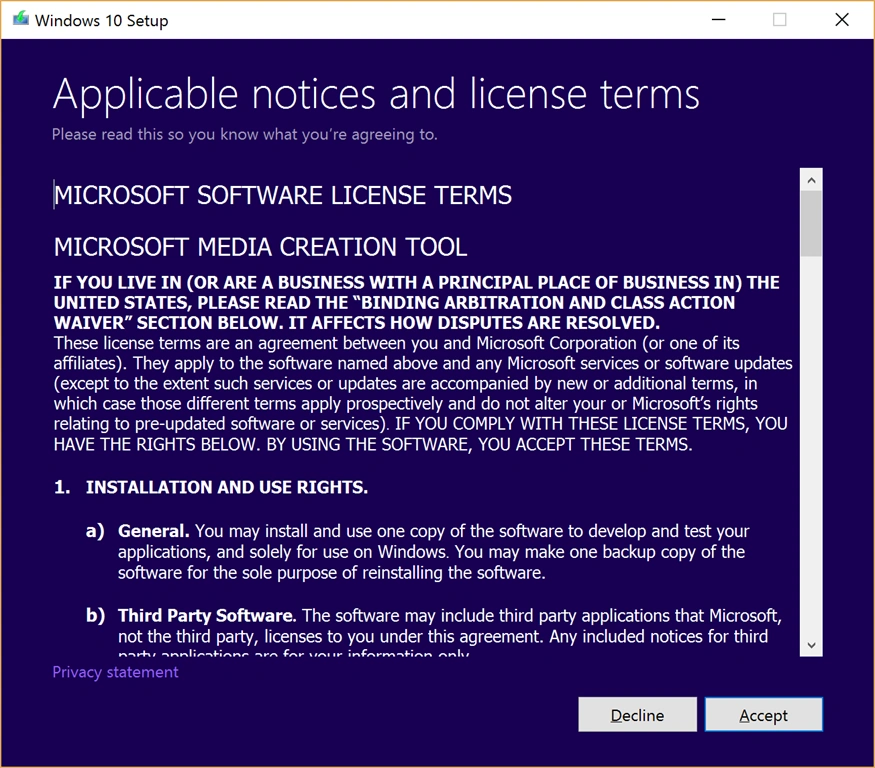
Task: Click the Applicable notices and license terms title
Action: pos(376,94)
